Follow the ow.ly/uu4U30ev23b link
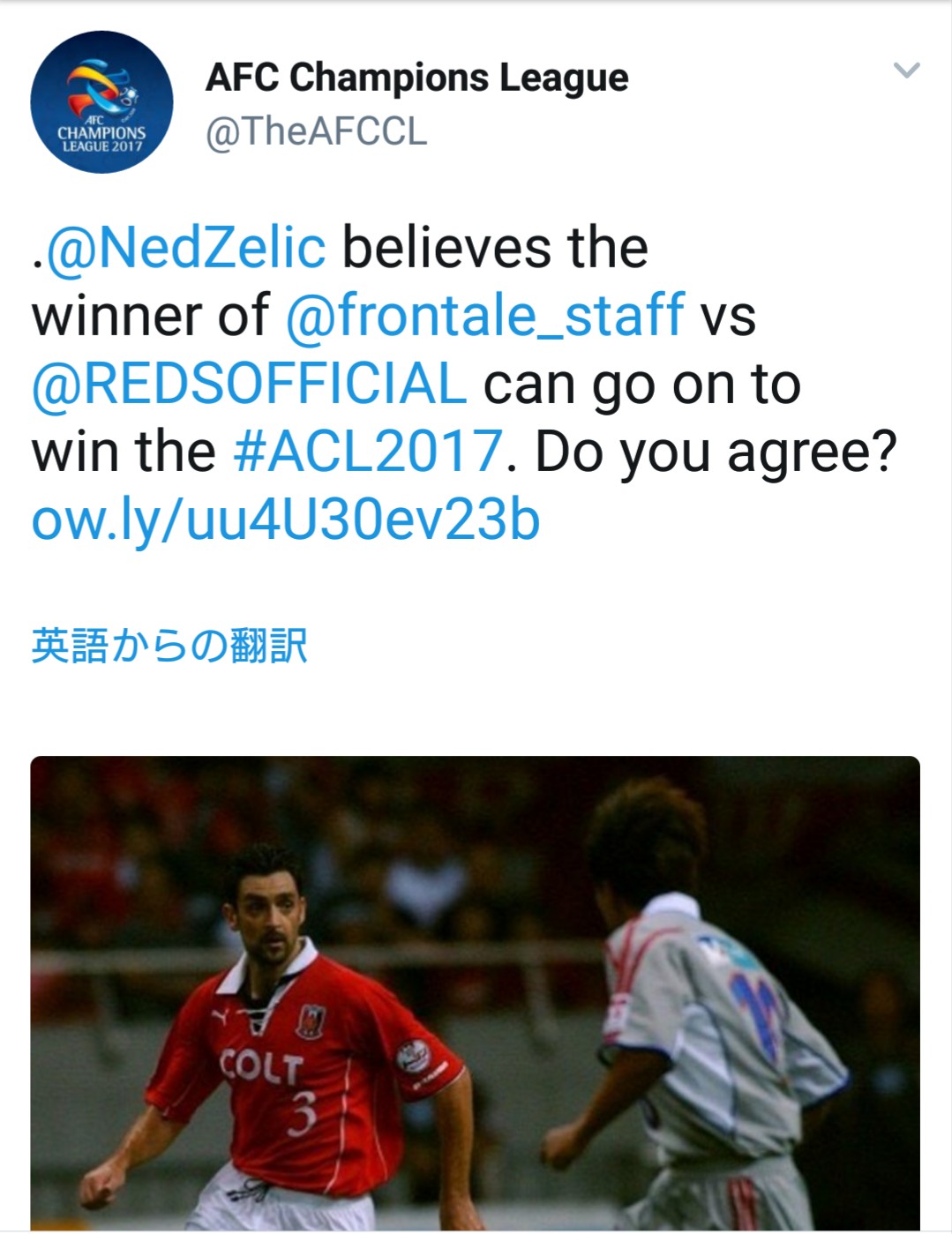952x1234 pixels. 286,520
